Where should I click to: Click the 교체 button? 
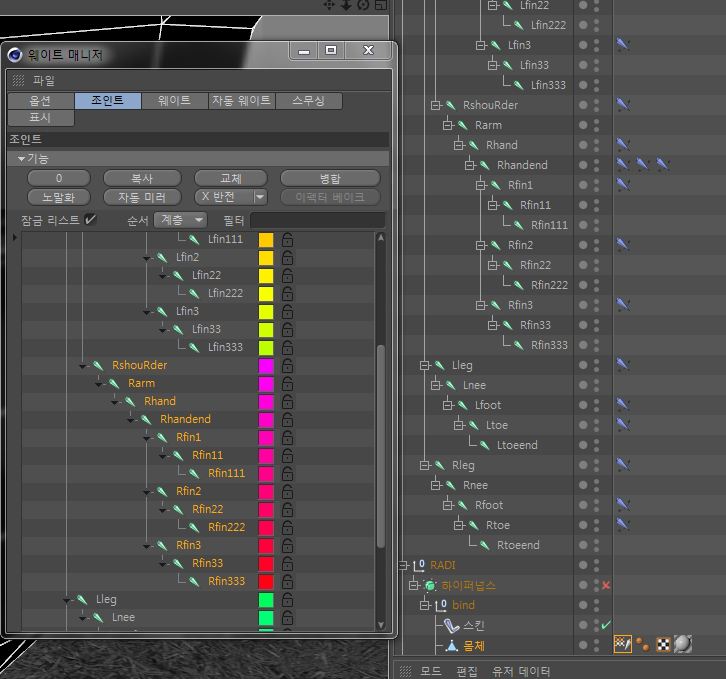coord(231,178)
